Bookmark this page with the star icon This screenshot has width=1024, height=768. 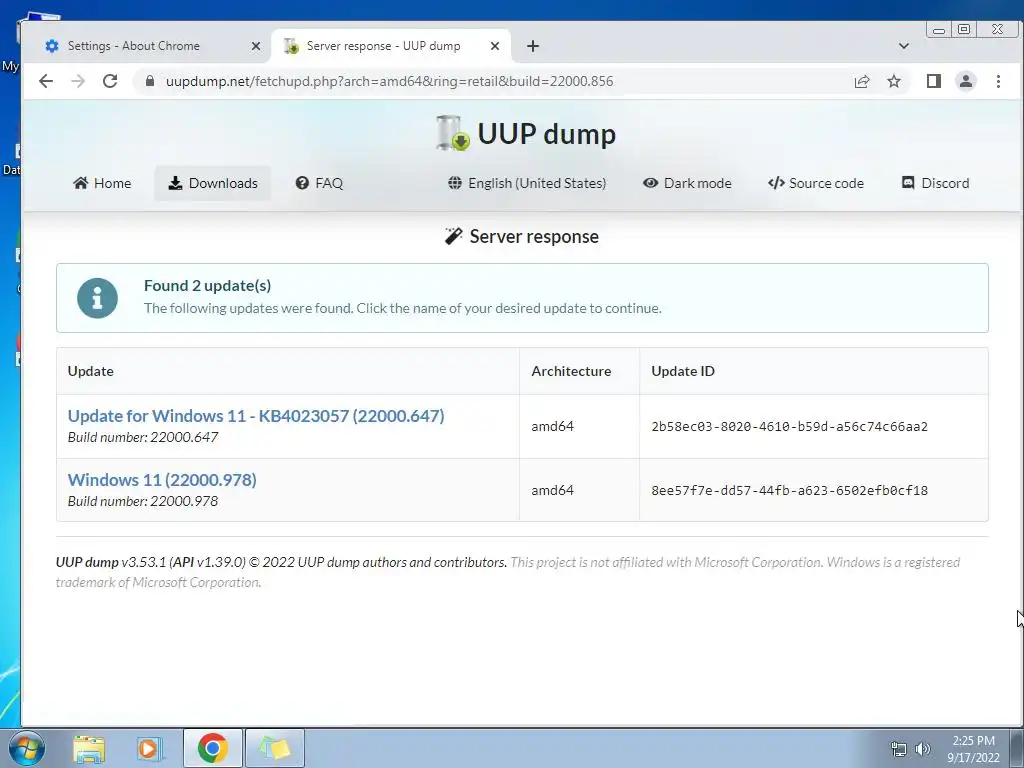(x=894, y=81)
